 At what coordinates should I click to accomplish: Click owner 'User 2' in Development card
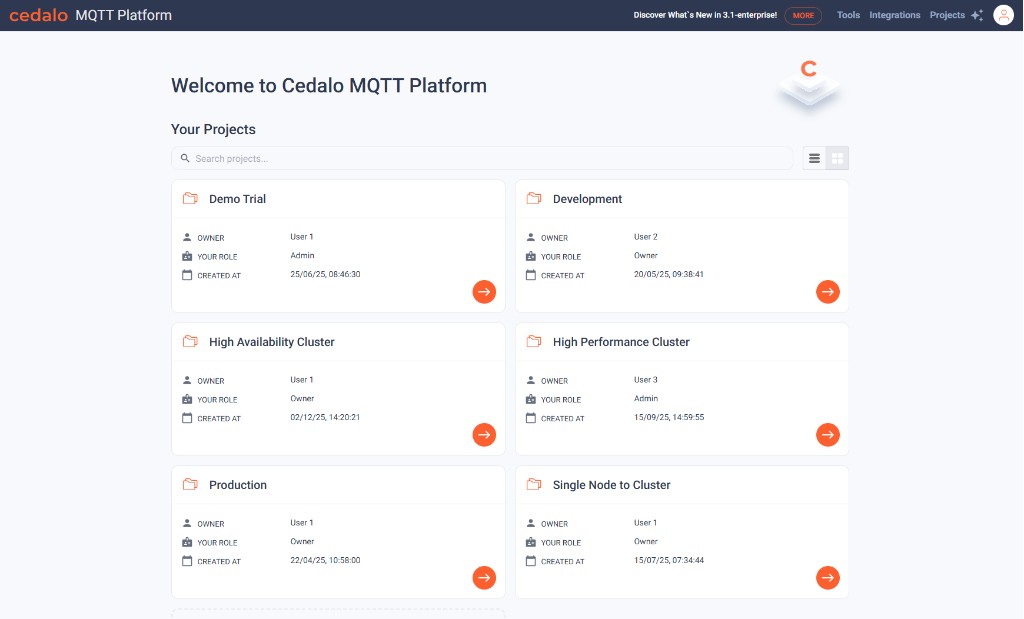click(x=645, y=237)
